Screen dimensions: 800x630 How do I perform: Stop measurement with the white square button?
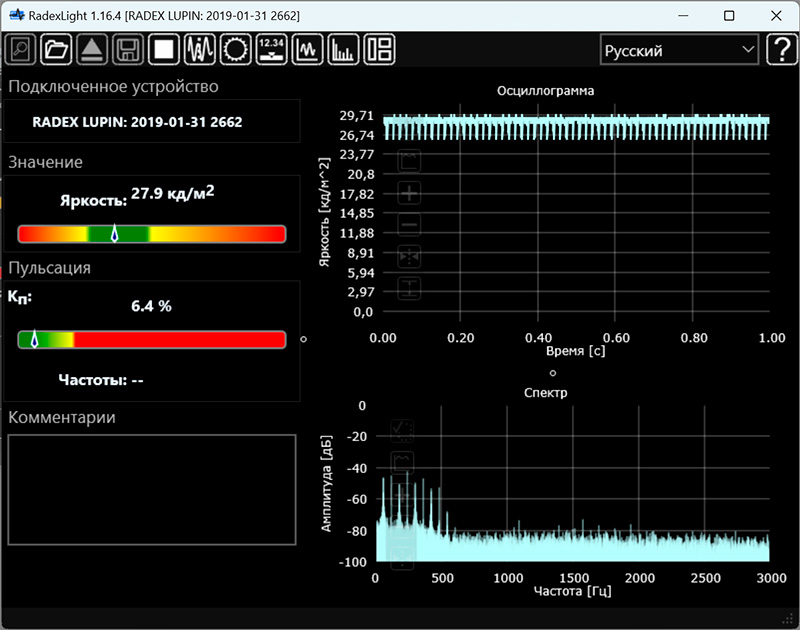click(x=164, y=49)
